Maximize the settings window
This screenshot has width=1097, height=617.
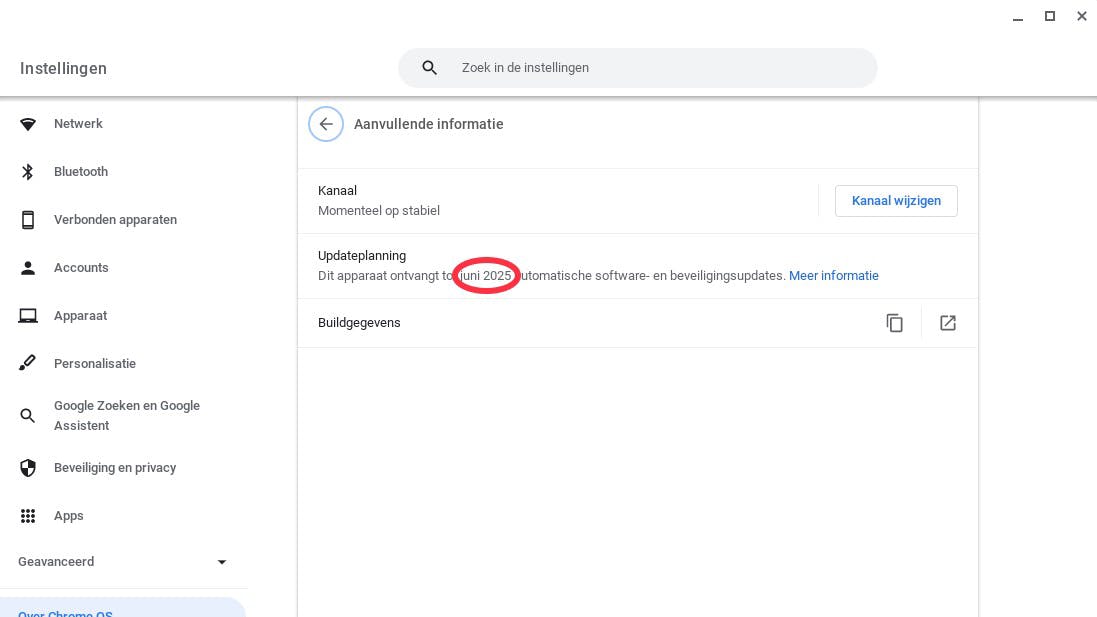coord(1050,16)
